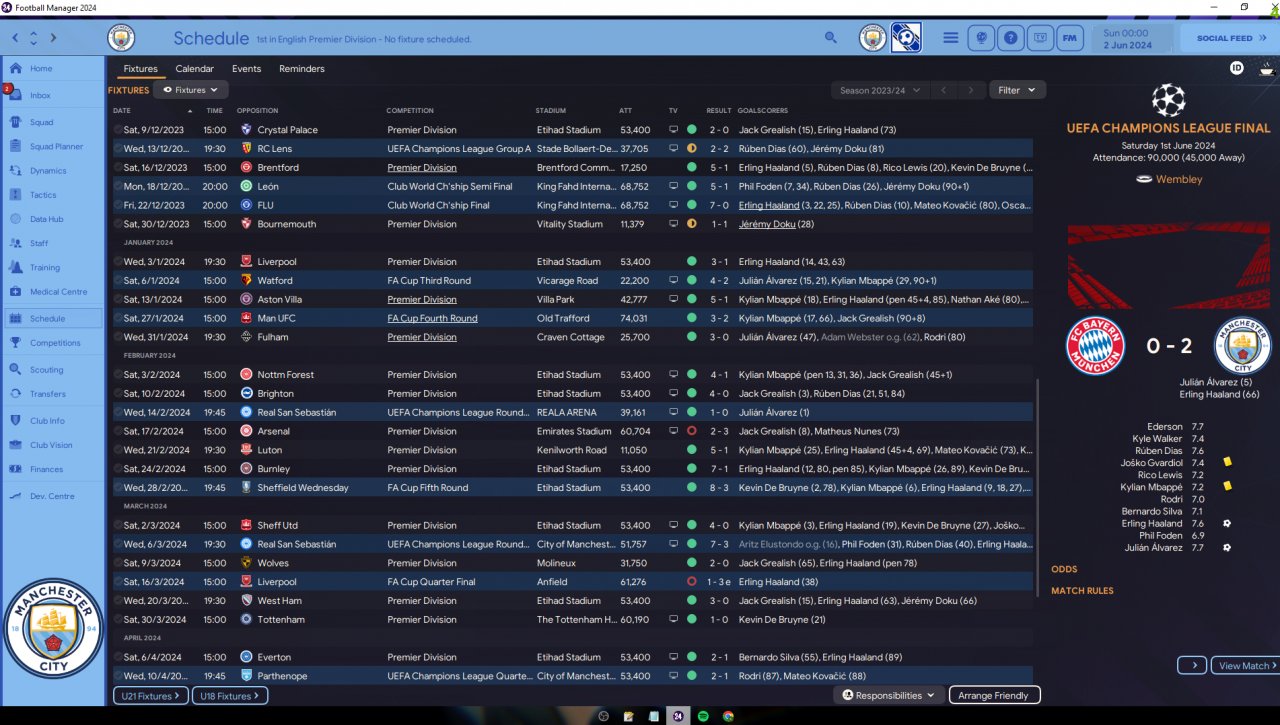This screenshot has width=1280, height=725.
Task: Open the hamburger main menu
Action: coord(951,38)
